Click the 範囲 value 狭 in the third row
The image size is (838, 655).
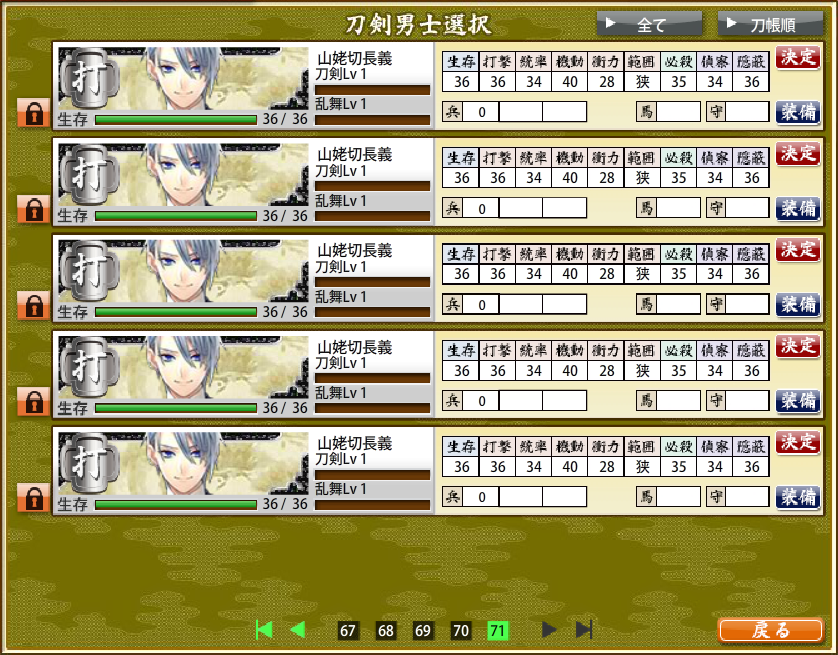[642, 274]
